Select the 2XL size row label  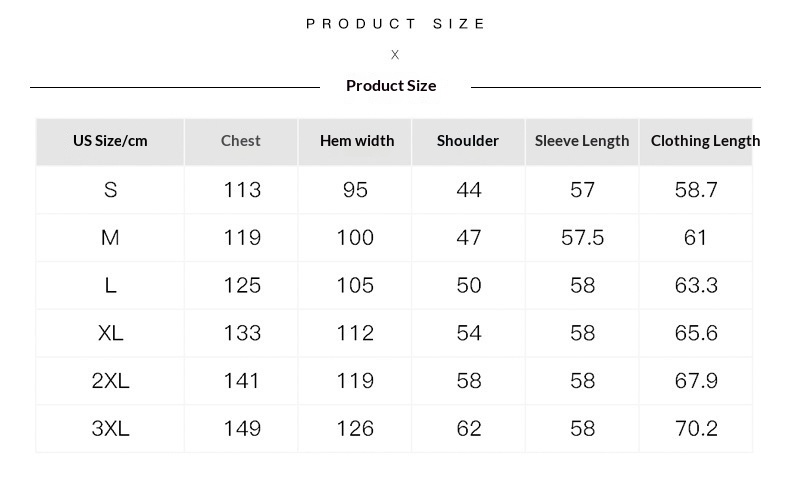(111, 381)
